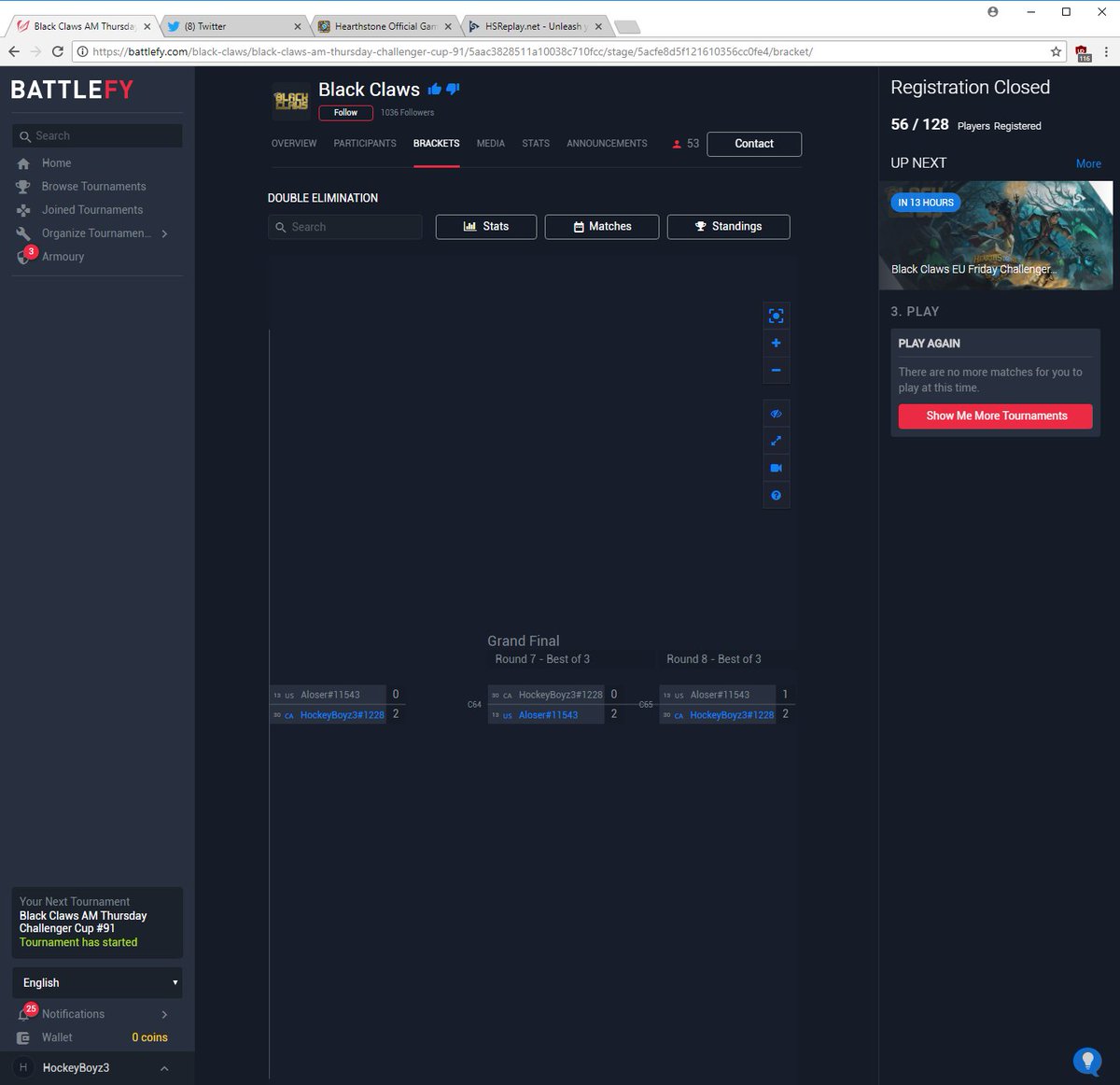The image size is (1120, 1085).
Task: Bookmark page with the star icon
Action: (x=1056, y=51)
